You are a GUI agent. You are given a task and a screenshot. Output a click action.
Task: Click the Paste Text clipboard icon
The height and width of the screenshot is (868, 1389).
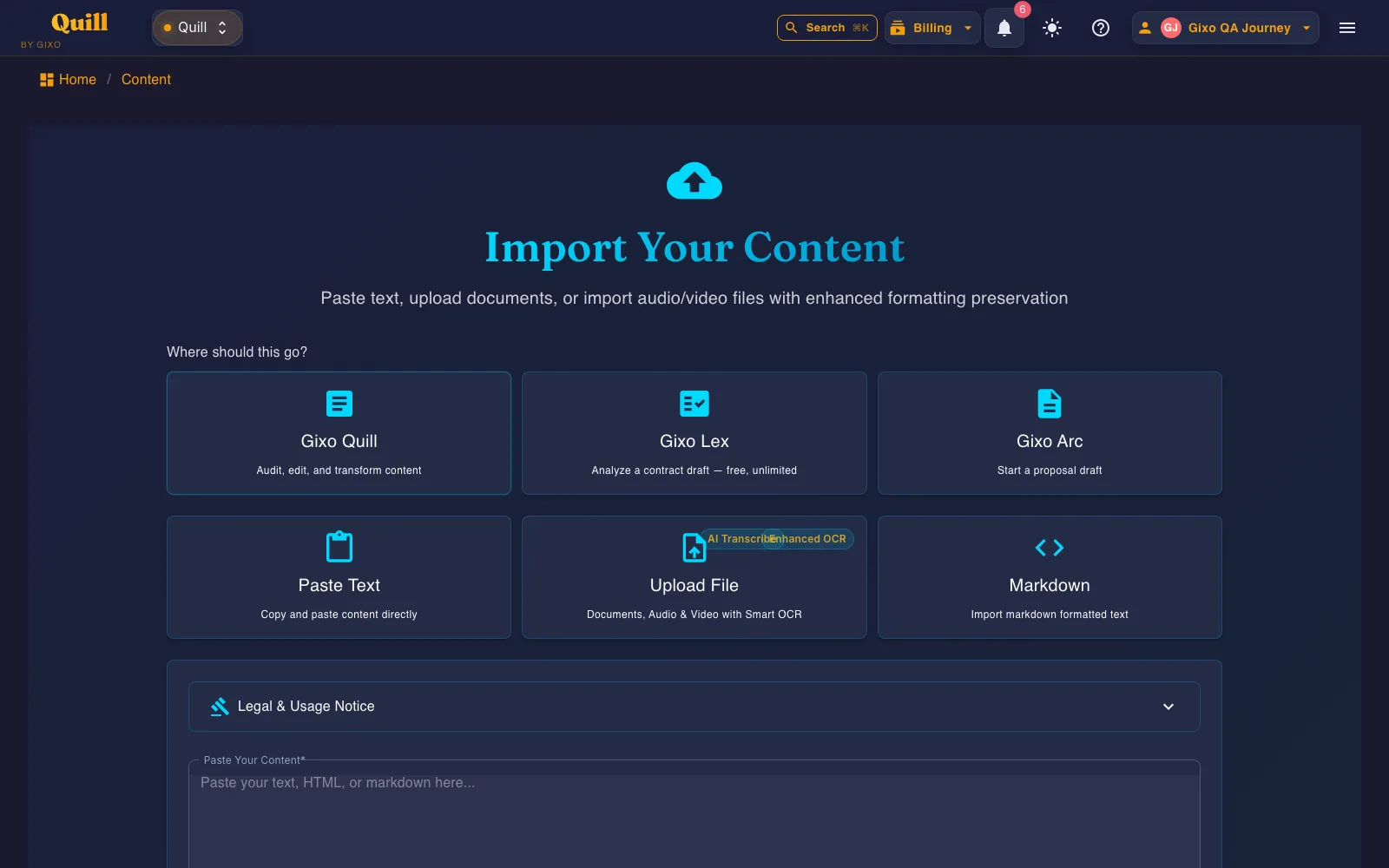click(x=339, y=547)
